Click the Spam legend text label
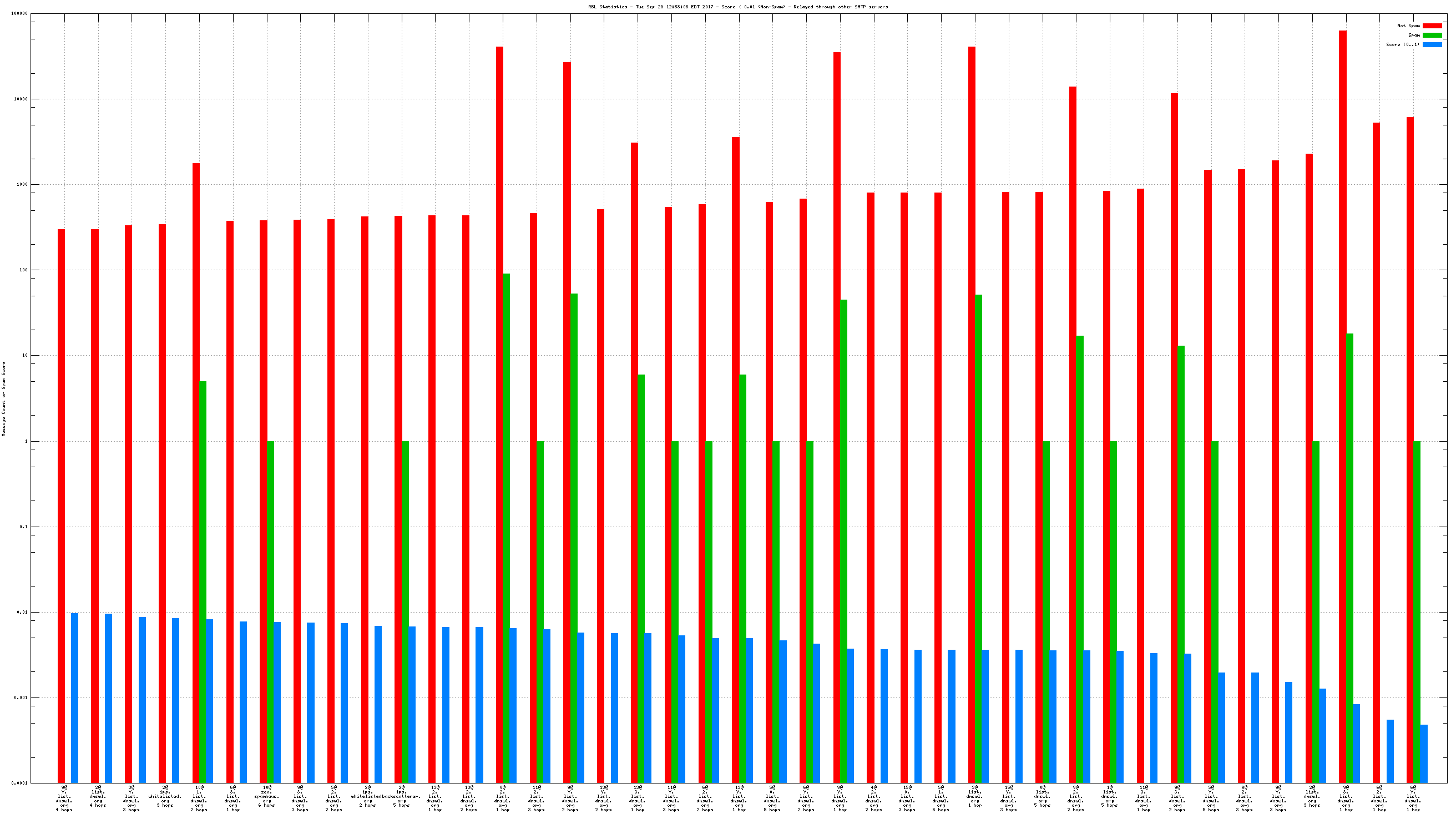 pyautogui.click(x=1414, y=35)
